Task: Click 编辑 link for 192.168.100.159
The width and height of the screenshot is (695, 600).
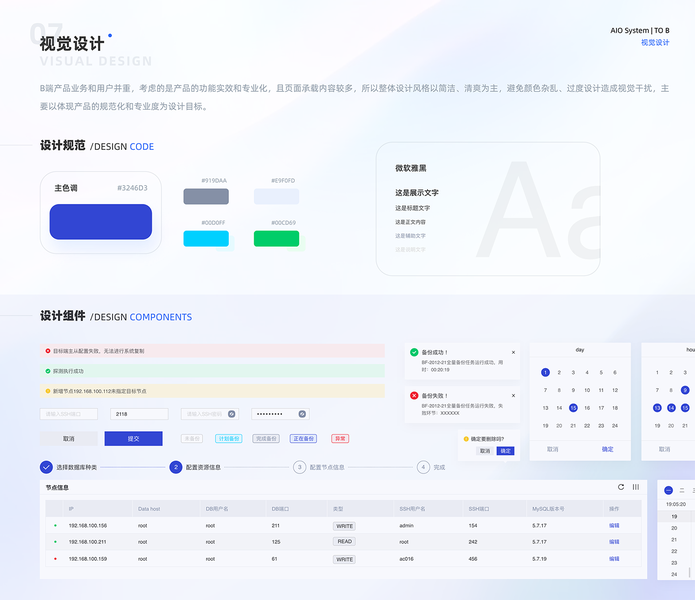Action: [x=614, y=559]
